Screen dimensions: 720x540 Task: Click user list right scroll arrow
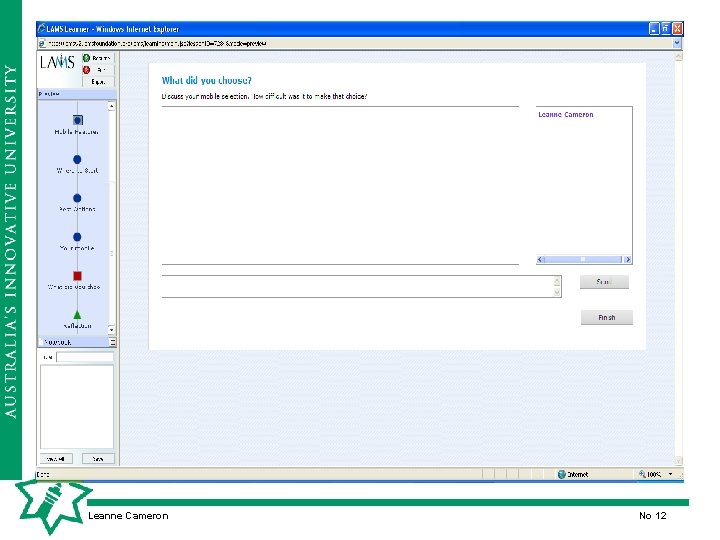tap(627, 259)
